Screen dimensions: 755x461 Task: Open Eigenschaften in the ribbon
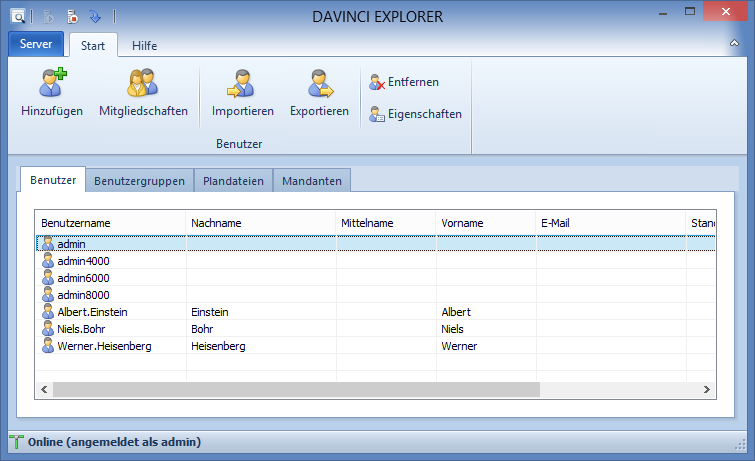pos(415,114)
